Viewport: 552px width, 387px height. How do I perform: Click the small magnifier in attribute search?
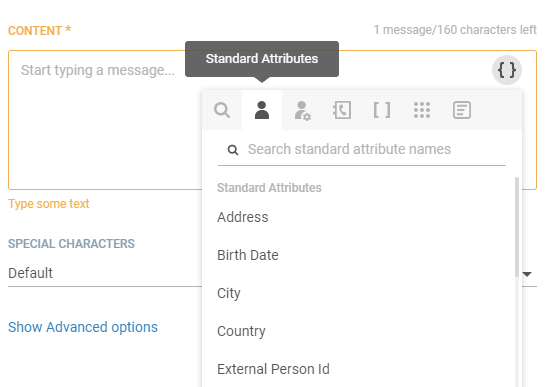tap(233, 150)
